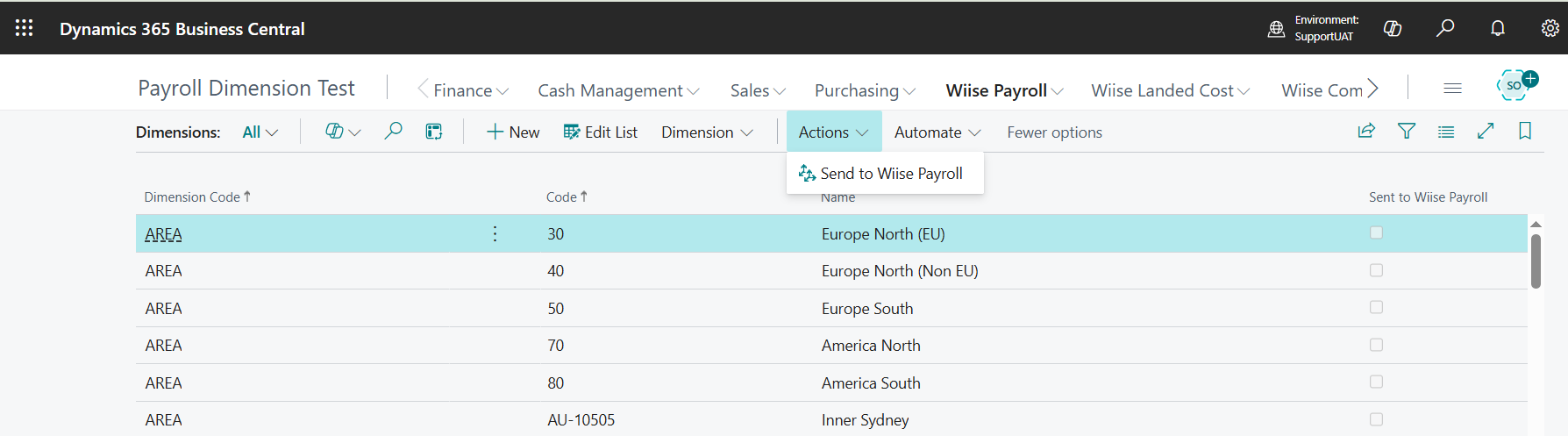The height and width of the screenshot is (436, 1568).
Task: Select the America South name cell
Action: [871, 383]
